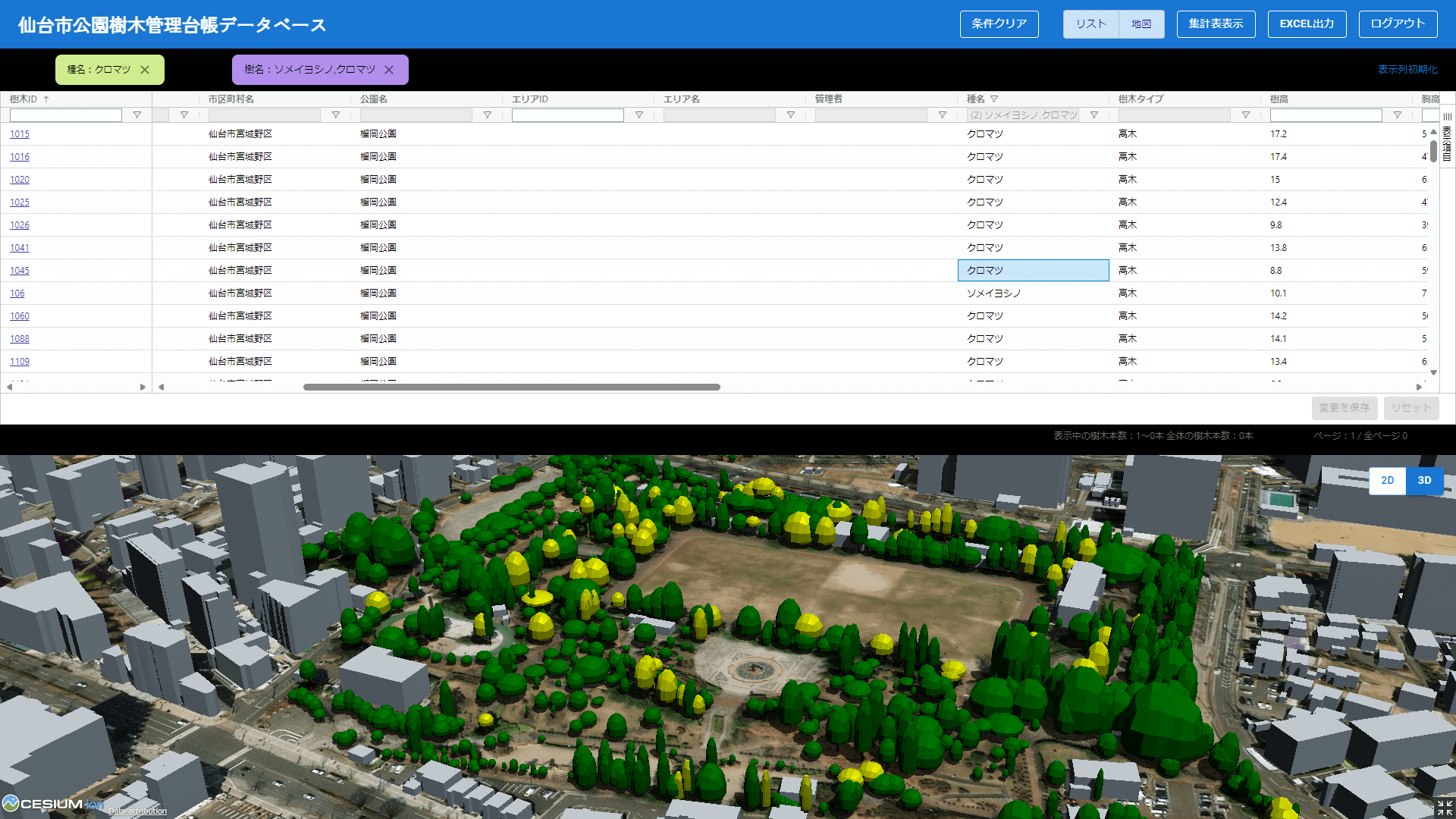Open filter funnel for エリア名 column
The height and width of the screenshot is (819, 1456).
pos(791,115)
